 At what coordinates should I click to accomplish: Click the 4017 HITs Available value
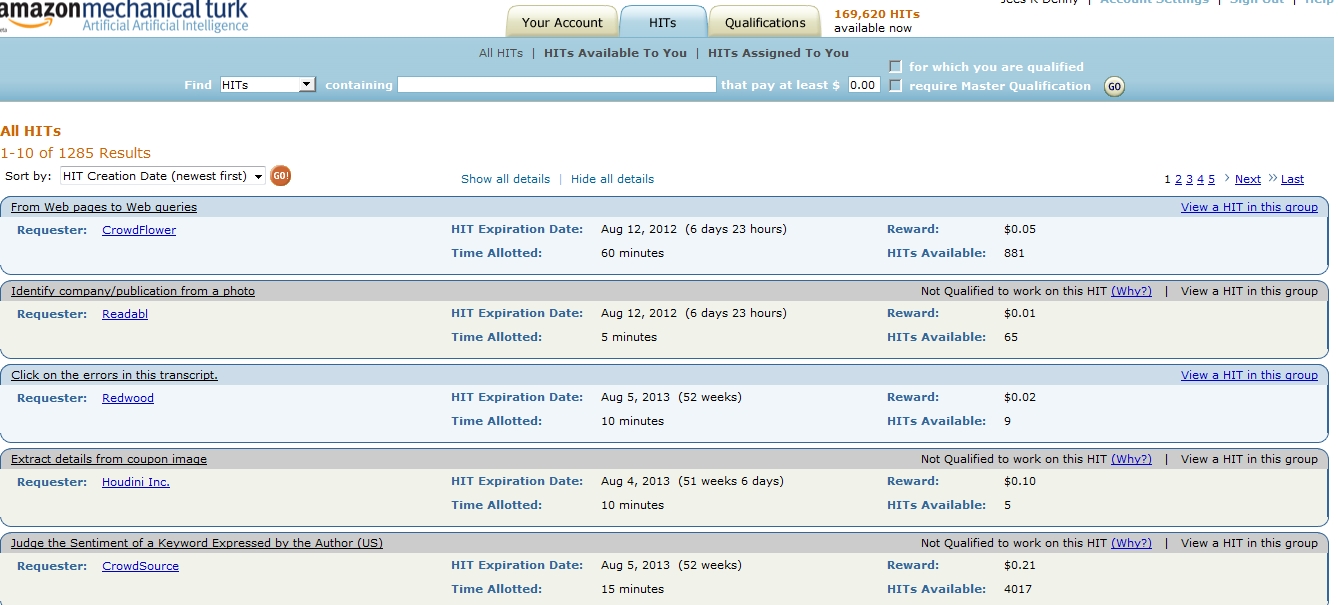(1018, 589)
